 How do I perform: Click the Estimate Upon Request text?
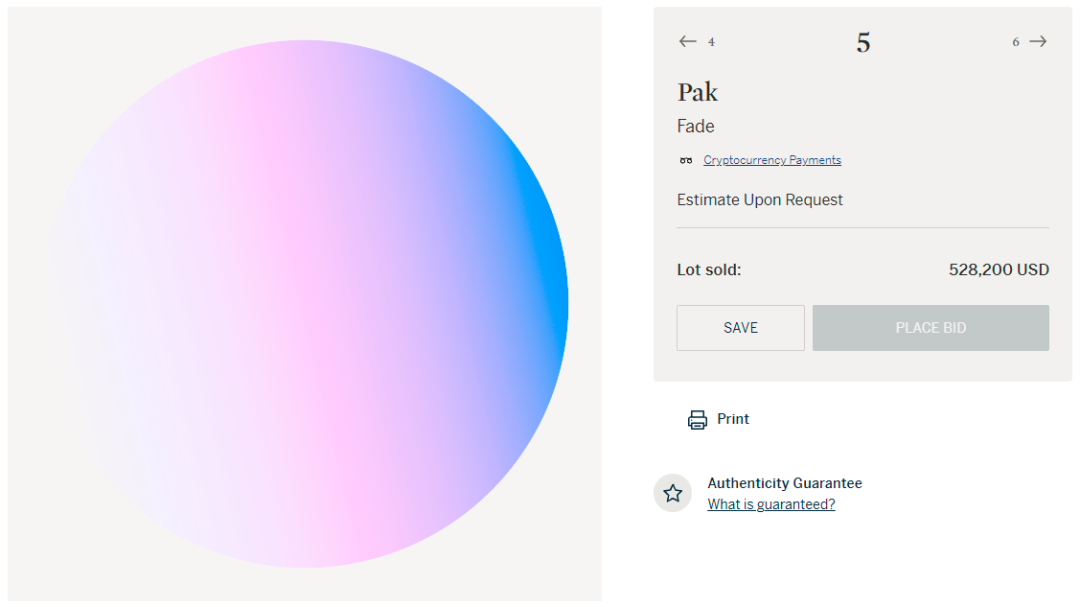click(x=760, y=200)
